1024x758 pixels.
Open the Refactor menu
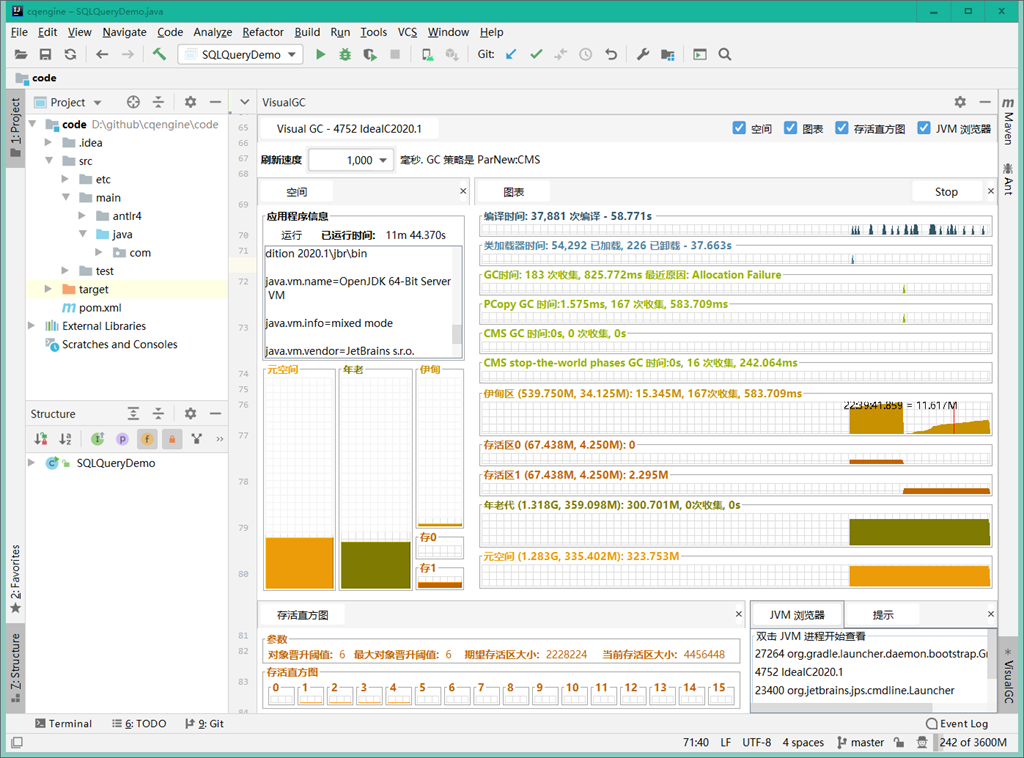pyautogui.click(x=263, y=32)
